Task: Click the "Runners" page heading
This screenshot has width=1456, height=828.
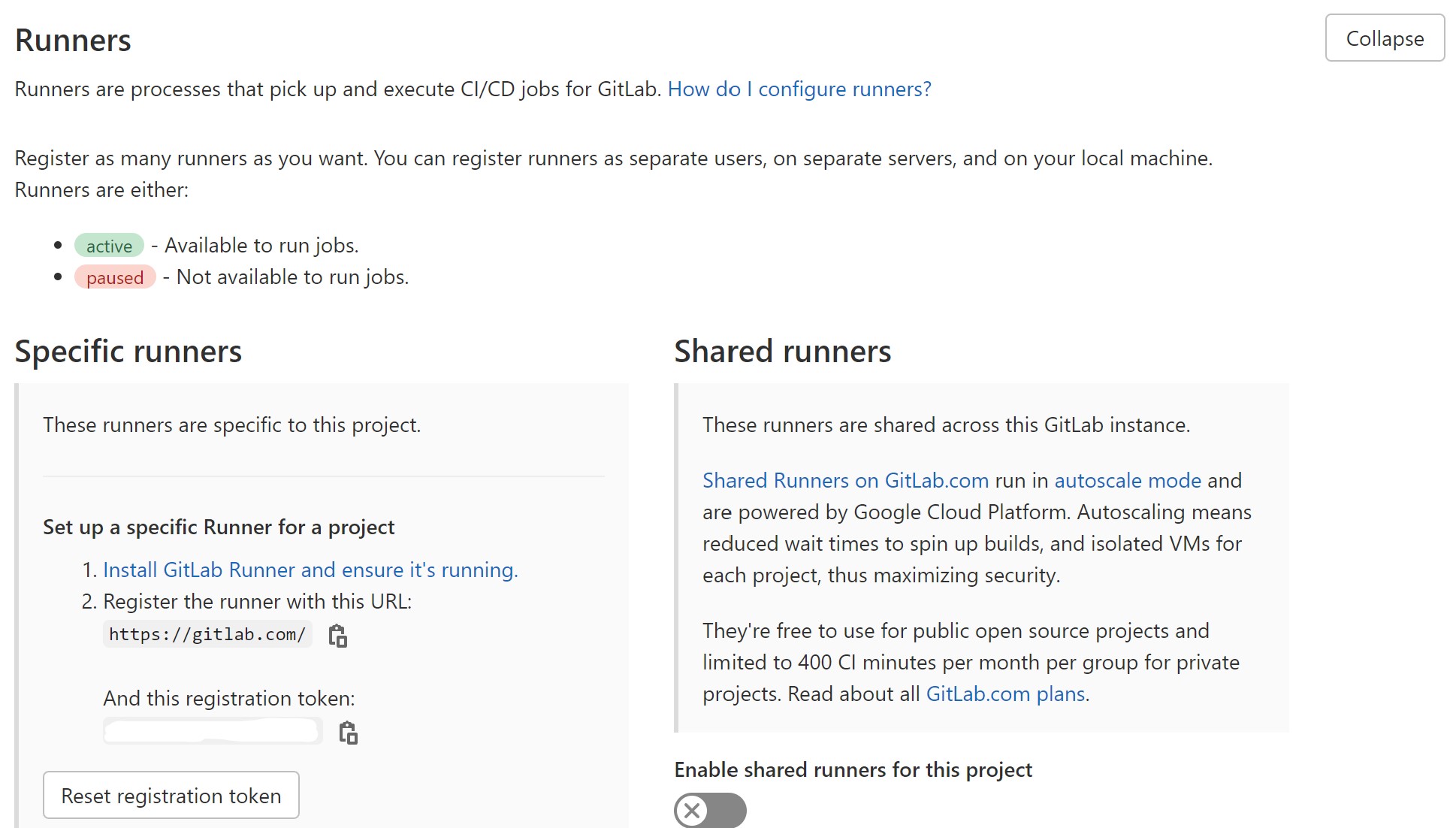Action: tap(73, 40)
